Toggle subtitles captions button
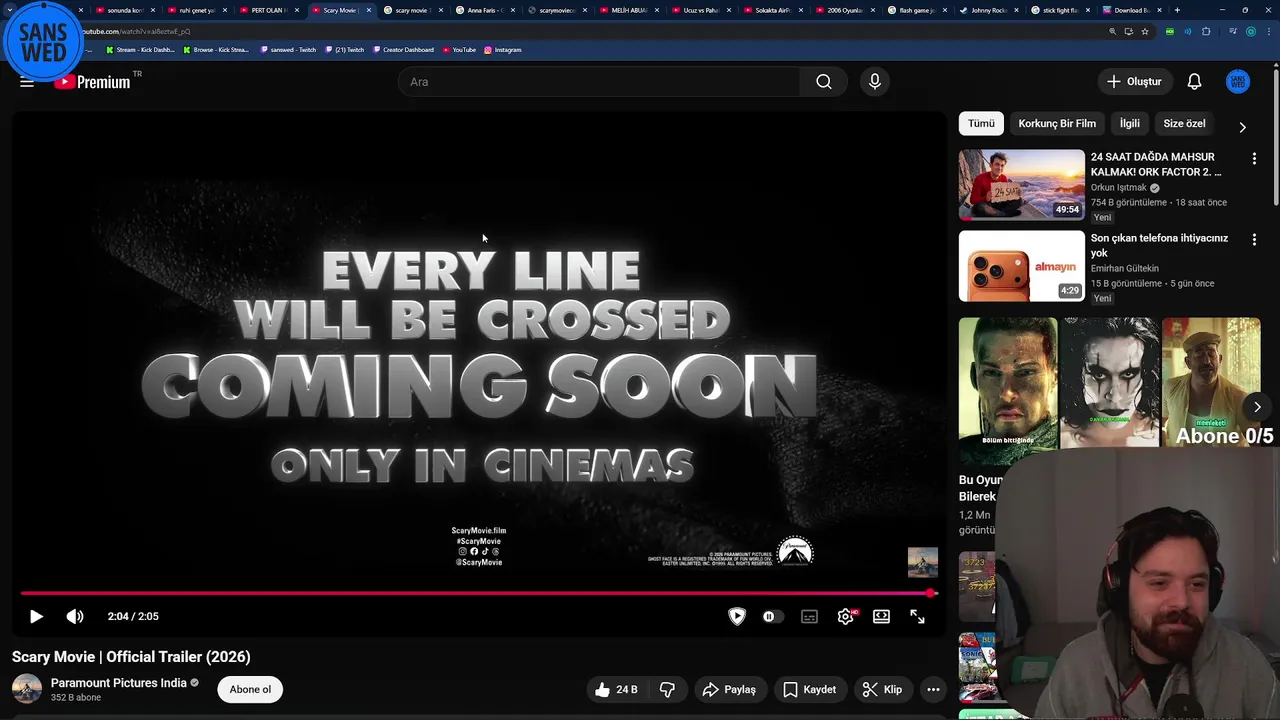Image resolution: width=1280 pixels, height=720 pixels. 809,617
